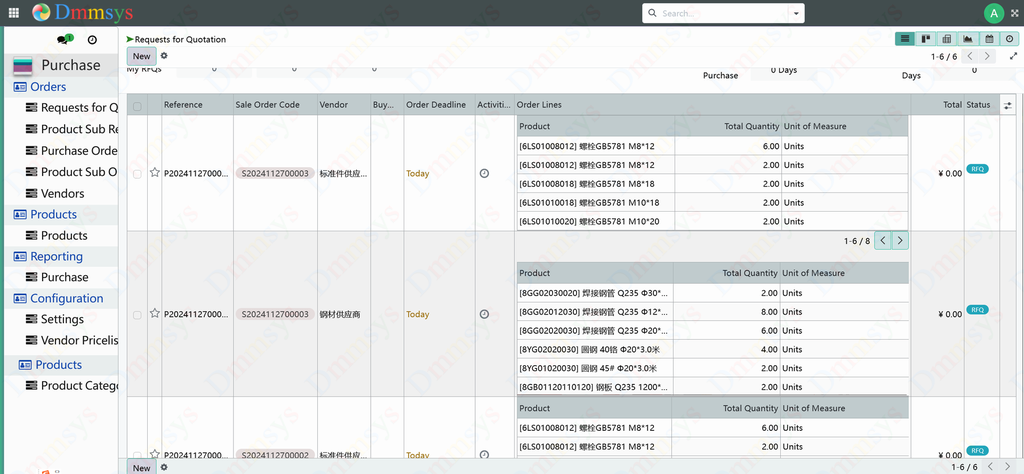Go to next page in top pager
Viewport: 1024px width, 474px height.
[987, 57]
